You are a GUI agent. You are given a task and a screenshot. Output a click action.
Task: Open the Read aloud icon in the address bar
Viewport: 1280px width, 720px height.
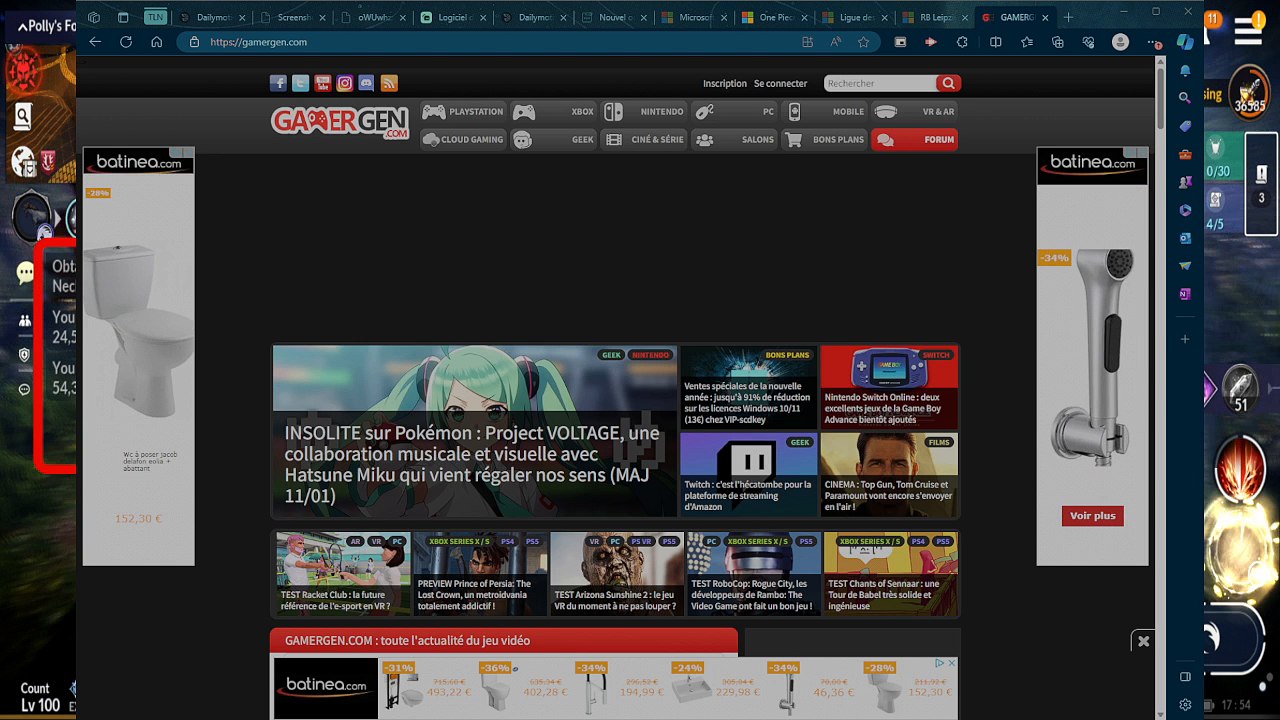[x=835, y=42]
